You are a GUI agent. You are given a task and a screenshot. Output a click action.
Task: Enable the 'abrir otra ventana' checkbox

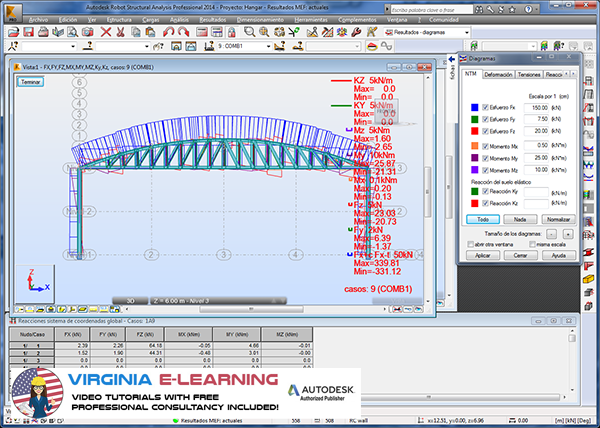tap(470, 244)
